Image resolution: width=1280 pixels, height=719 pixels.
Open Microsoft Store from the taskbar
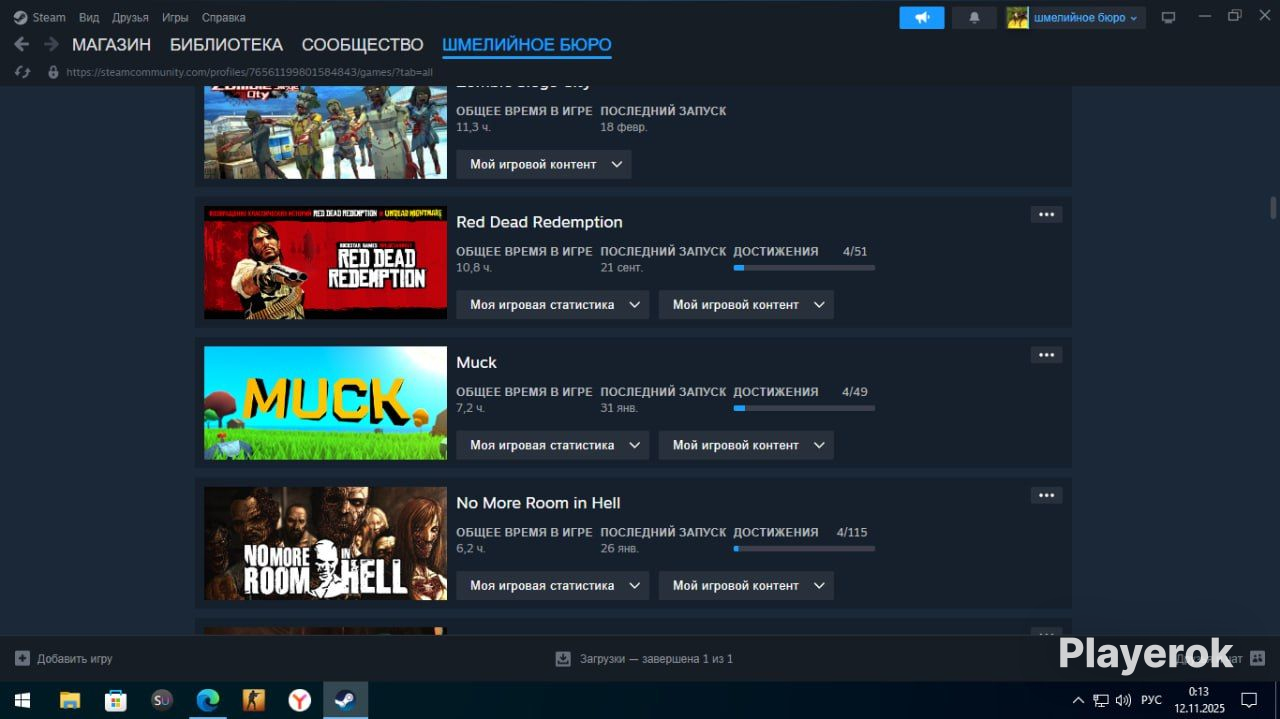[116, 700]
